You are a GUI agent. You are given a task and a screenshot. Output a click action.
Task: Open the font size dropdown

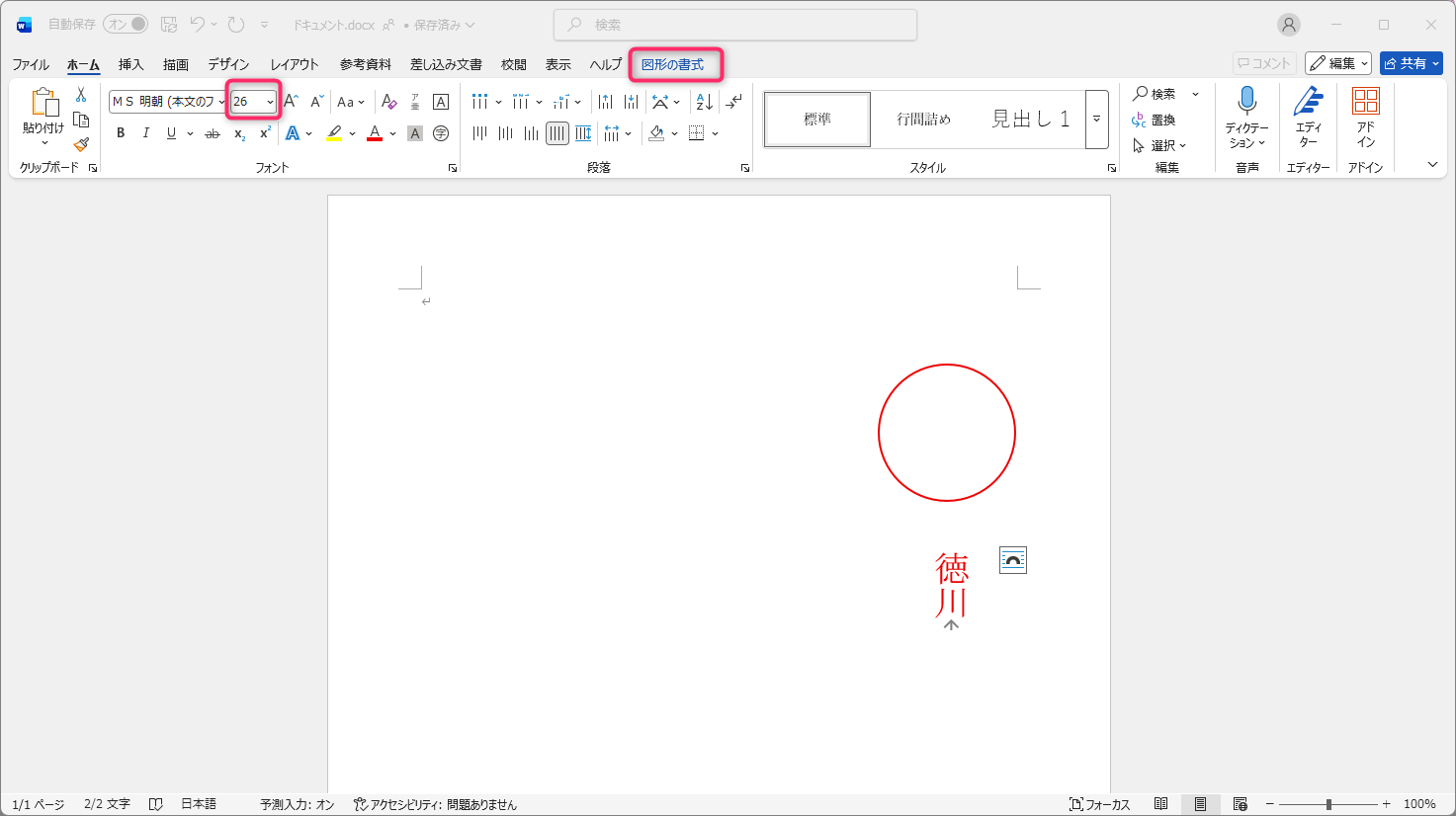pos(270,102)
